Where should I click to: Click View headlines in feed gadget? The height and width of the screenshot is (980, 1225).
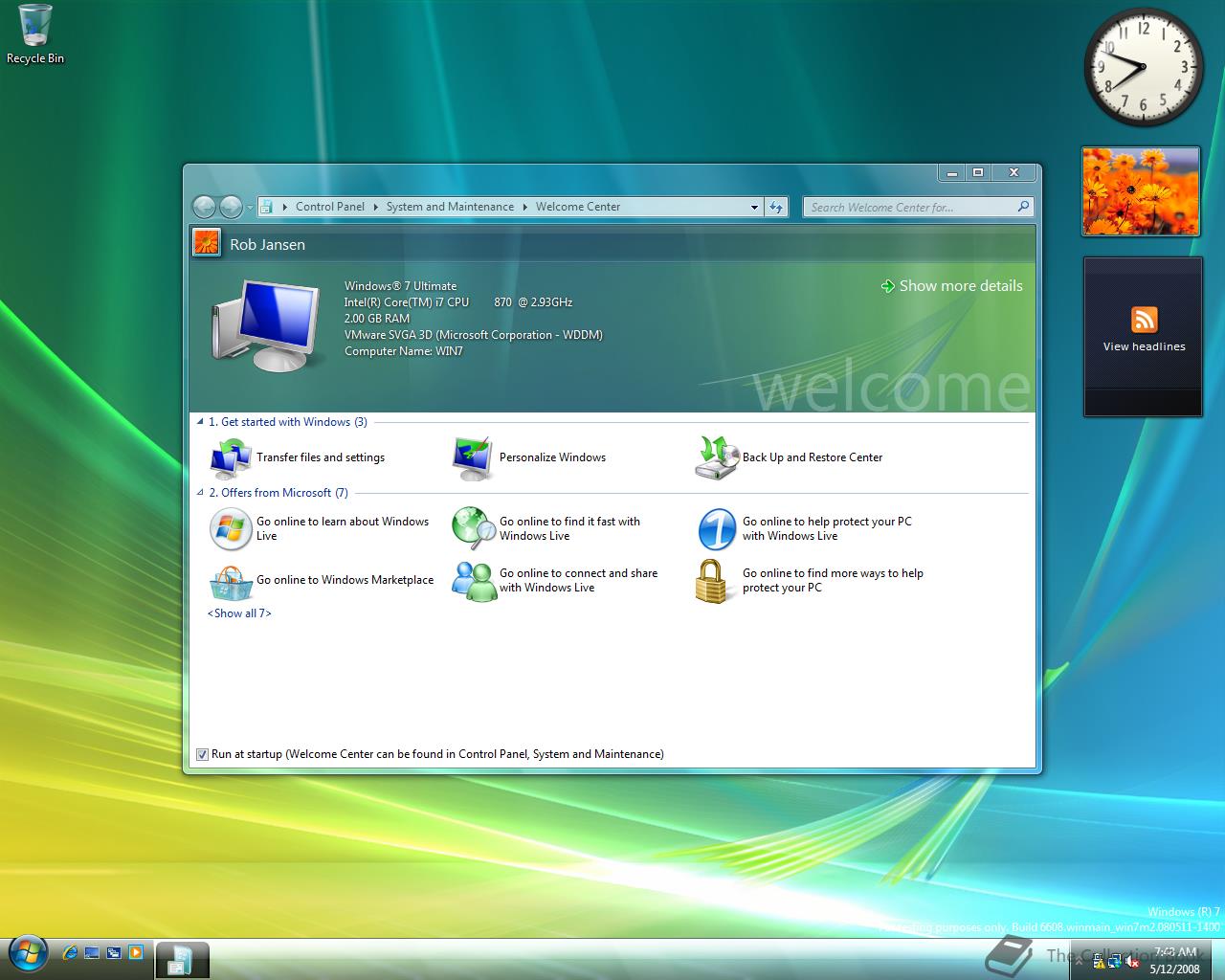tap(1144, 346)
